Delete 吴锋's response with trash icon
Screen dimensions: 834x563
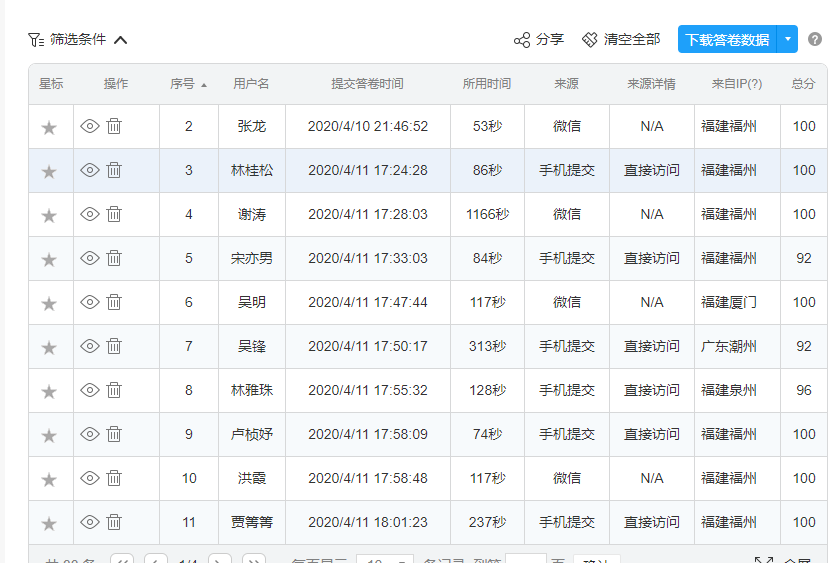114,346
